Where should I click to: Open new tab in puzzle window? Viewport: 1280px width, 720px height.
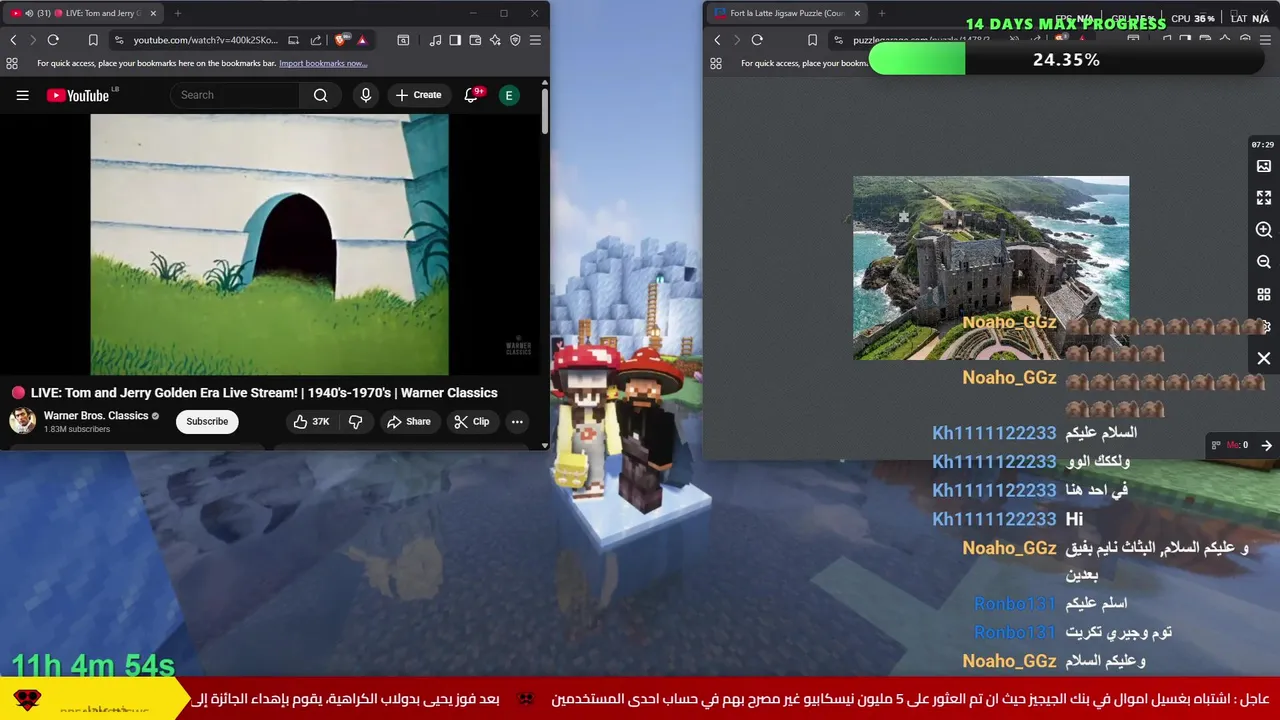point(881,13)
